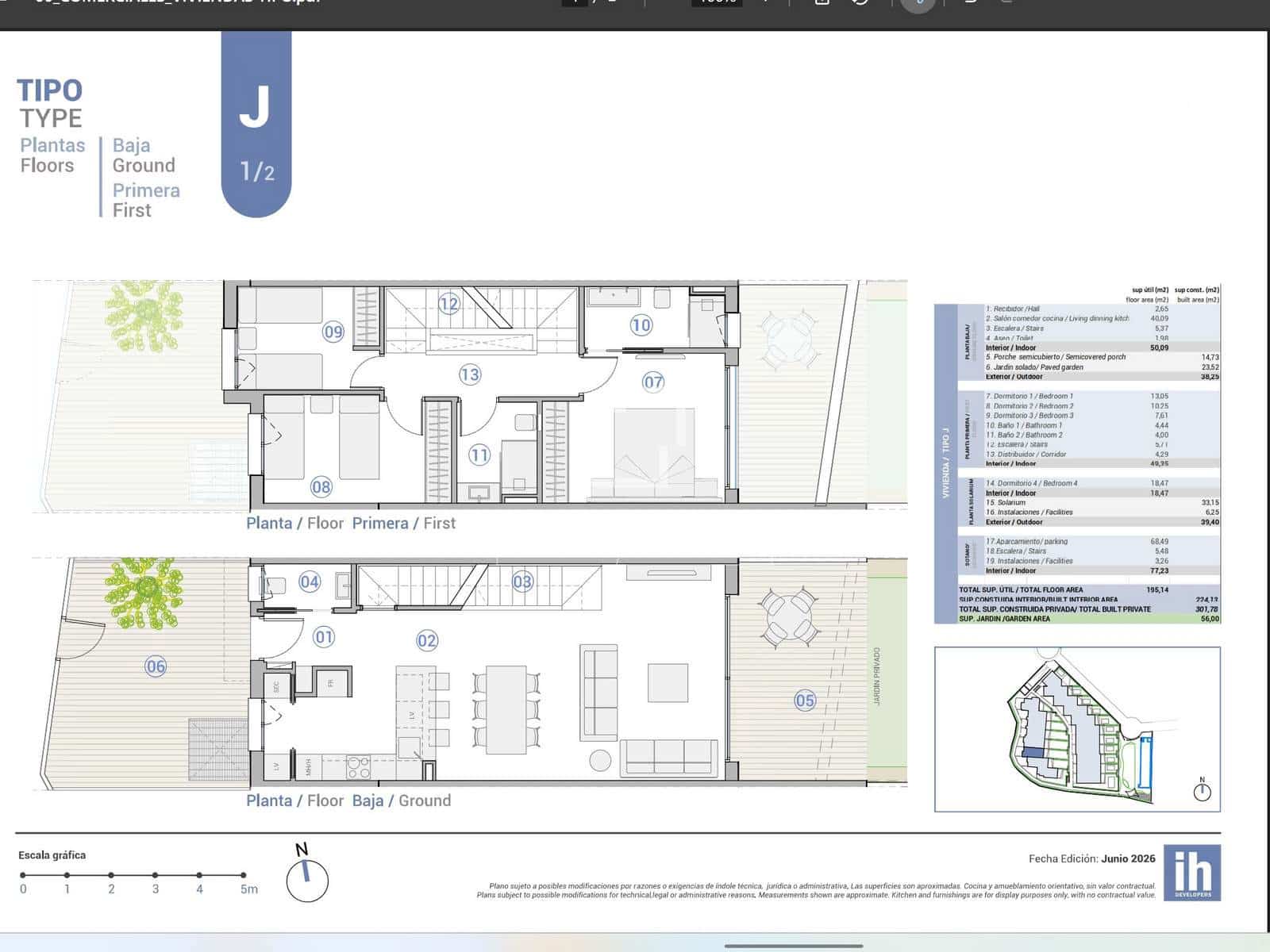
Task: Click the zoom percentage field in toolbar
Action: pyautogui.click(x=718, y=2)
